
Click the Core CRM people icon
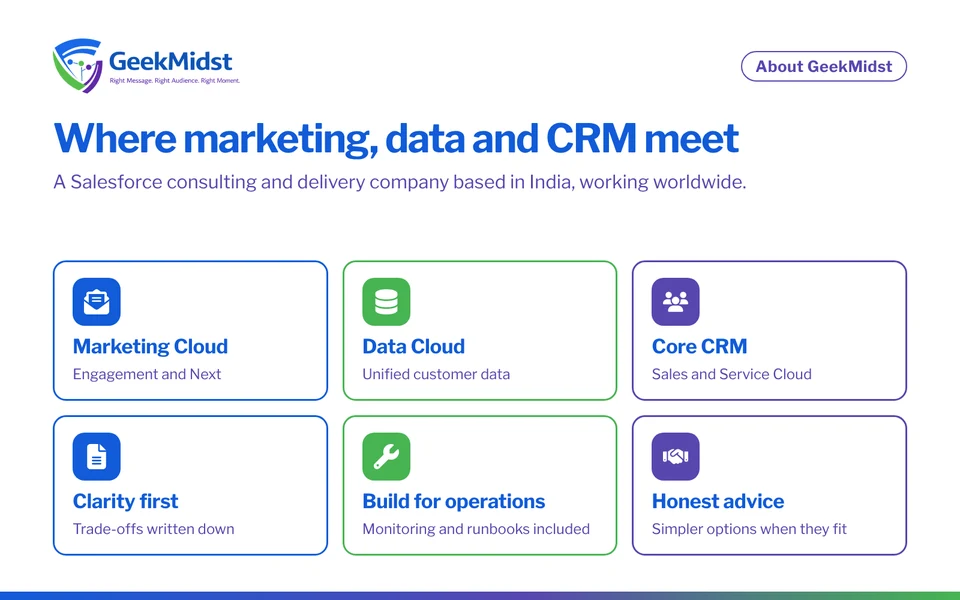pos(675,302)
